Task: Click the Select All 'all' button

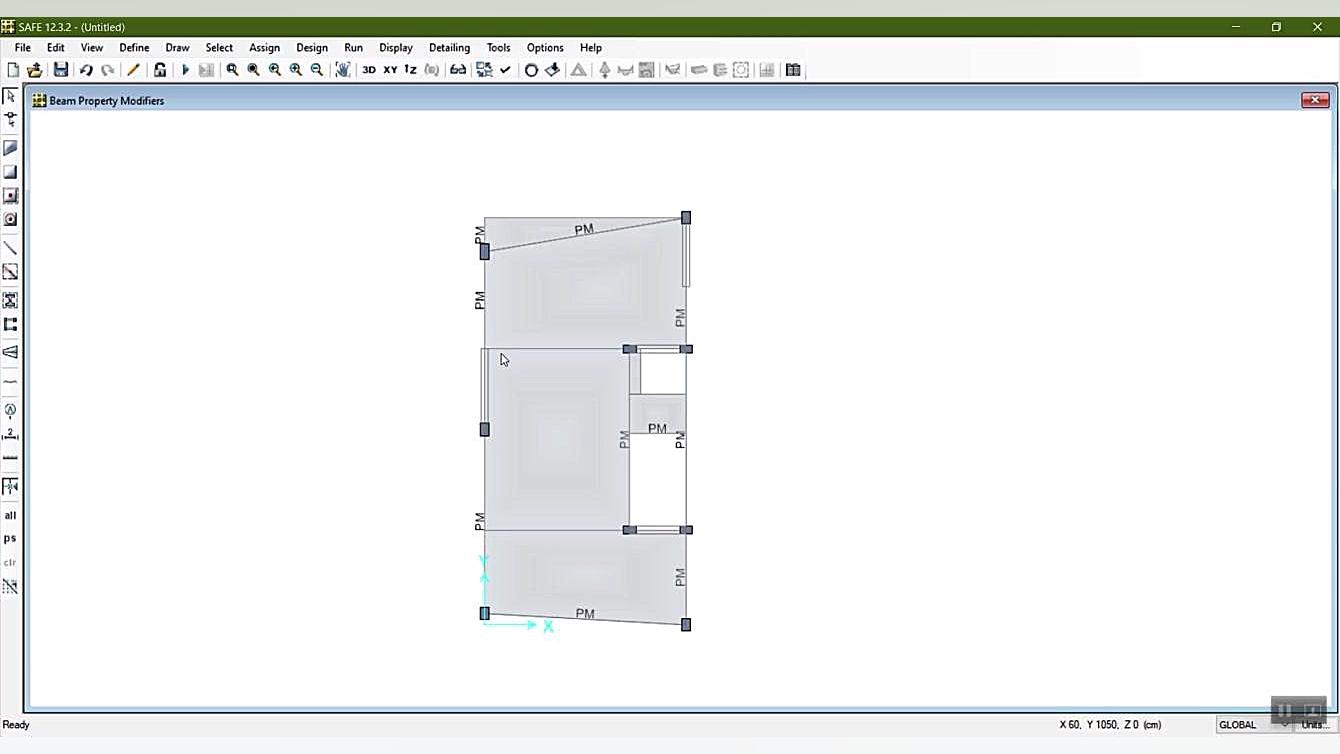Action: (x=10, y=515)
